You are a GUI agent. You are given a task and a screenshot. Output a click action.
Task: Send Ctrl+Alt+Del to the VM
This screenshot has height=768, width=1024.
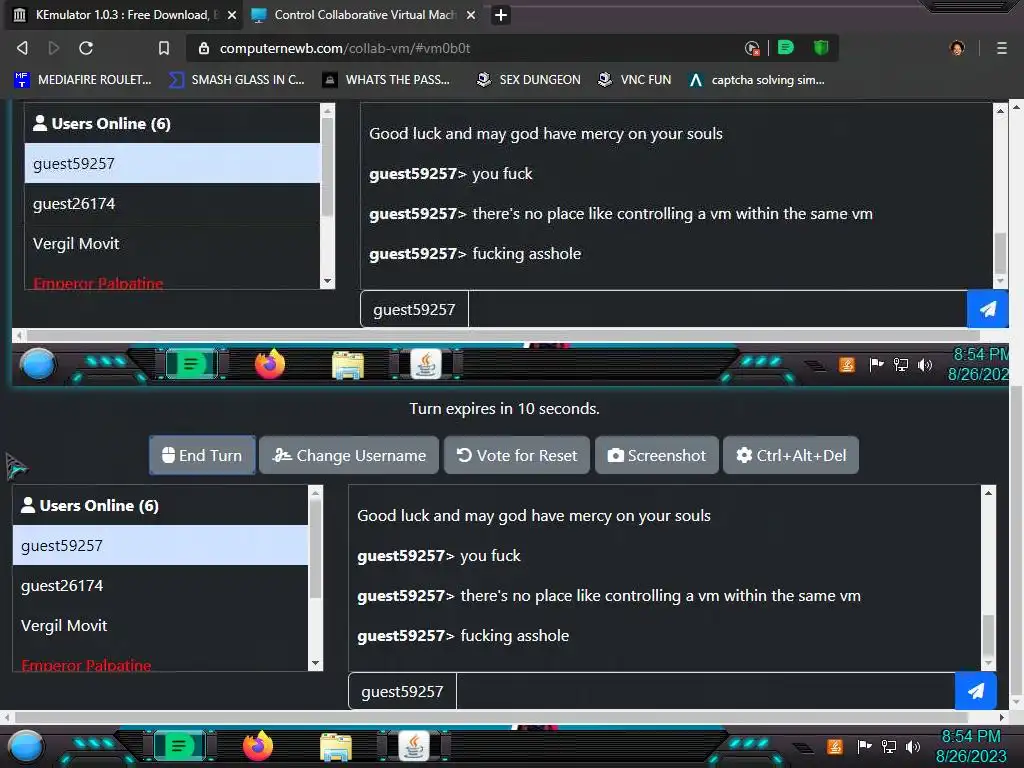[791, 455]
